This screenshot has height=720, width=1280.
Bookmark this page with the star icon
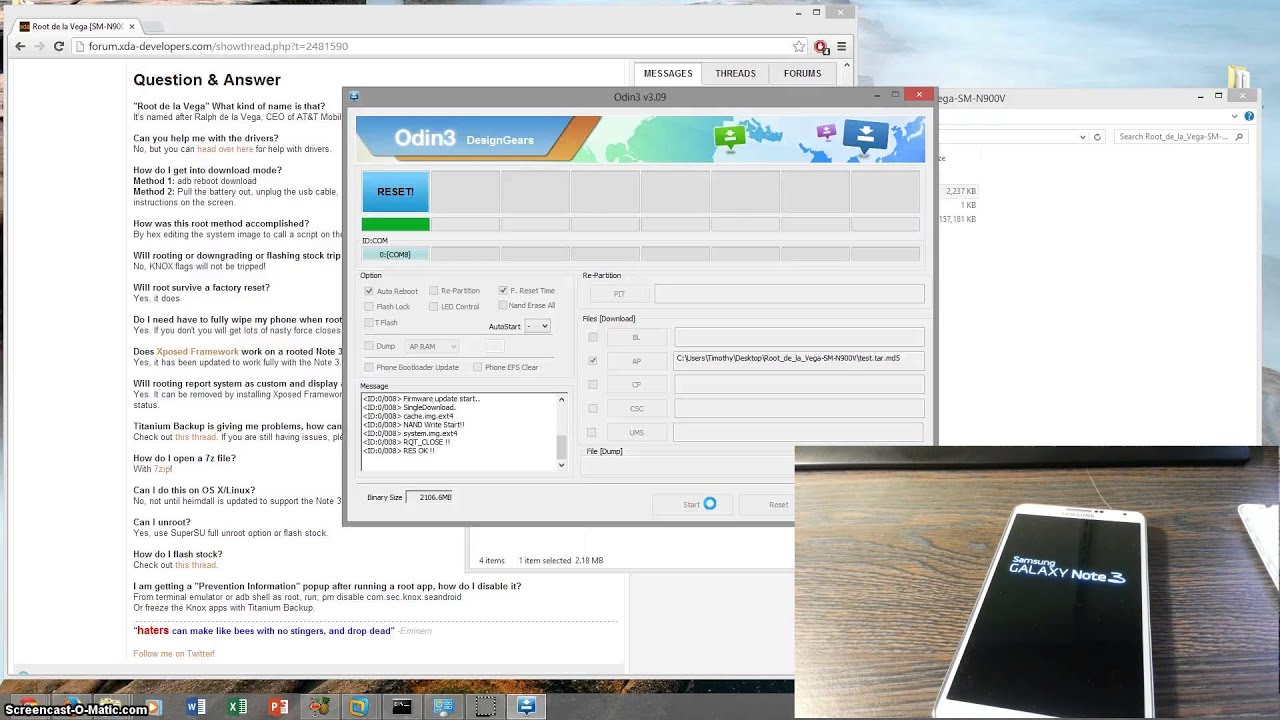[x=798, y=46]
